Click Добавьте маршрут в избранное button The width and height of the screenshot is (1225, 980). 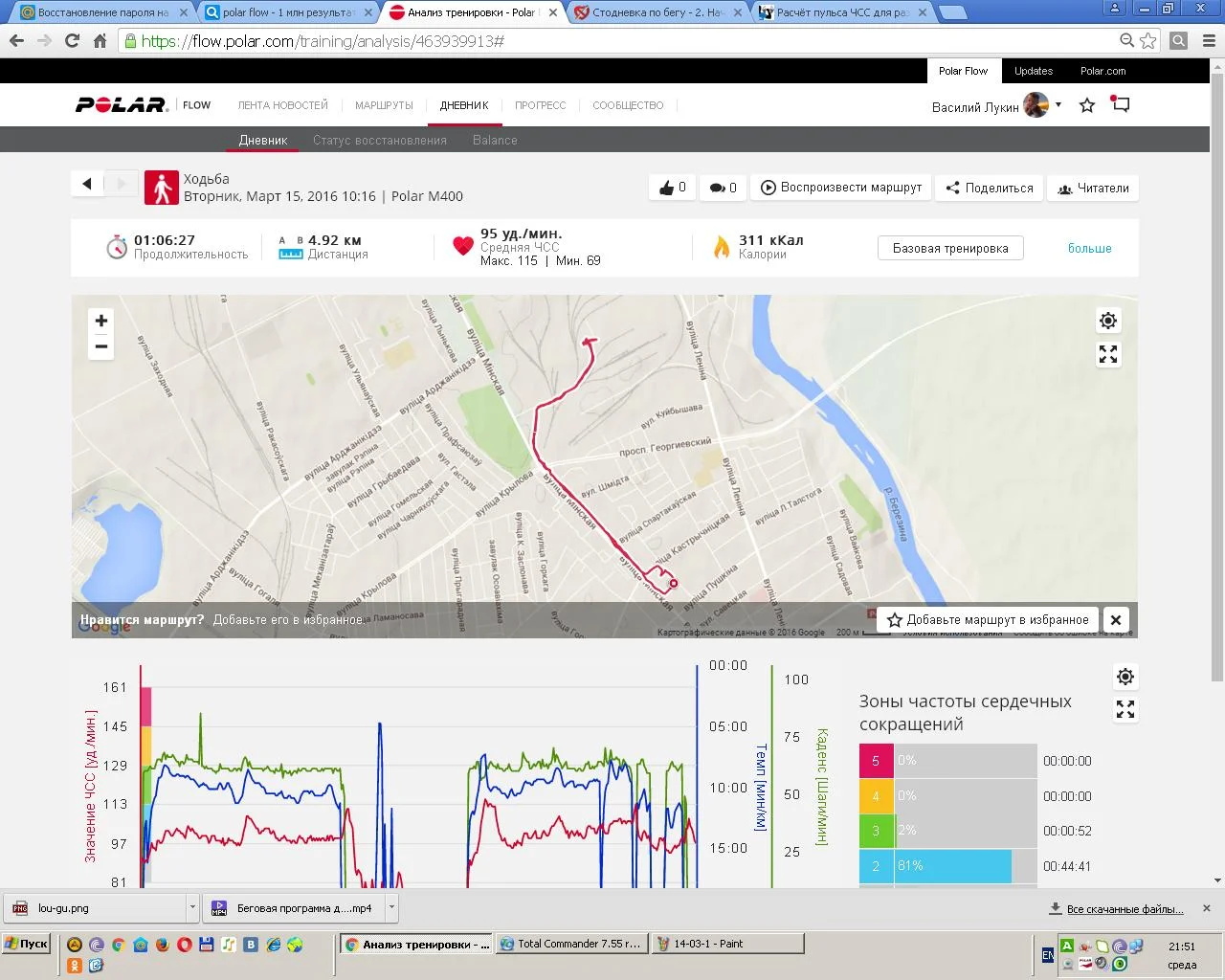coord(988,620)
